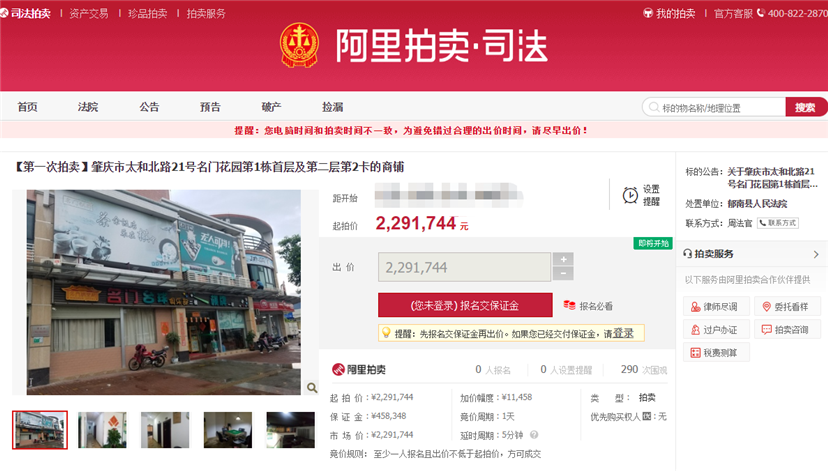The height and width of the screenshot is (471, 828).
Task: Click the 税费测算 service button
Action: [x=716, y=353]
